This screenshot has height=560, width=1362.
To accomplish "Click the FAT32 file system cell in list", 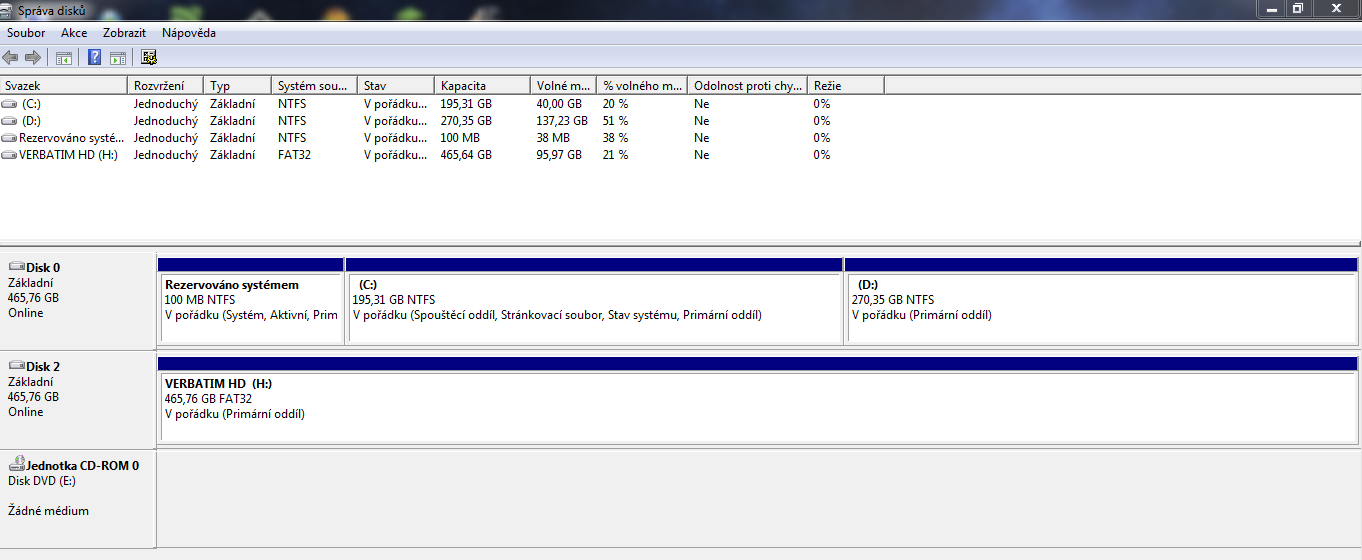I will pos(294,155).
